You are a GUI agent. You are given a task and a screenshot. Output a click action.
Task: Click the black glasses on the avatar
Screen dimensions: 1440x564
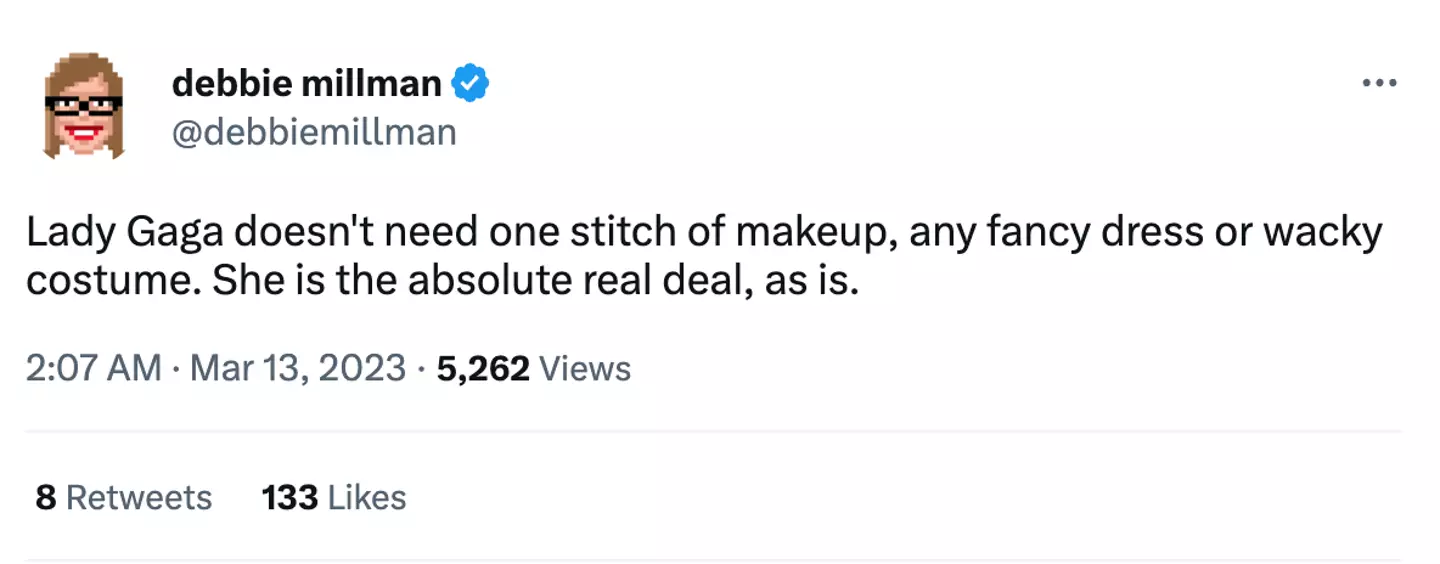(x=83, y=105)
